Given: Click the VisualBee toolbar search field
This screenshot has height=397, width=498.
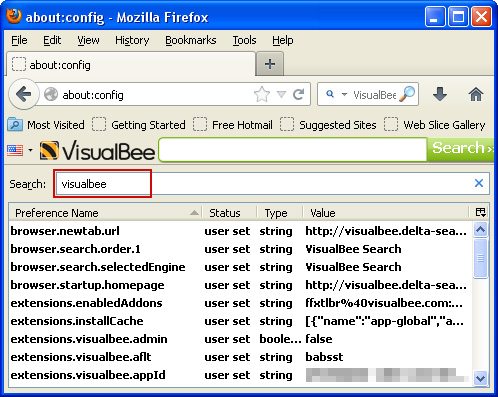Looking at the screenshot, I should [x=293, y=150].
